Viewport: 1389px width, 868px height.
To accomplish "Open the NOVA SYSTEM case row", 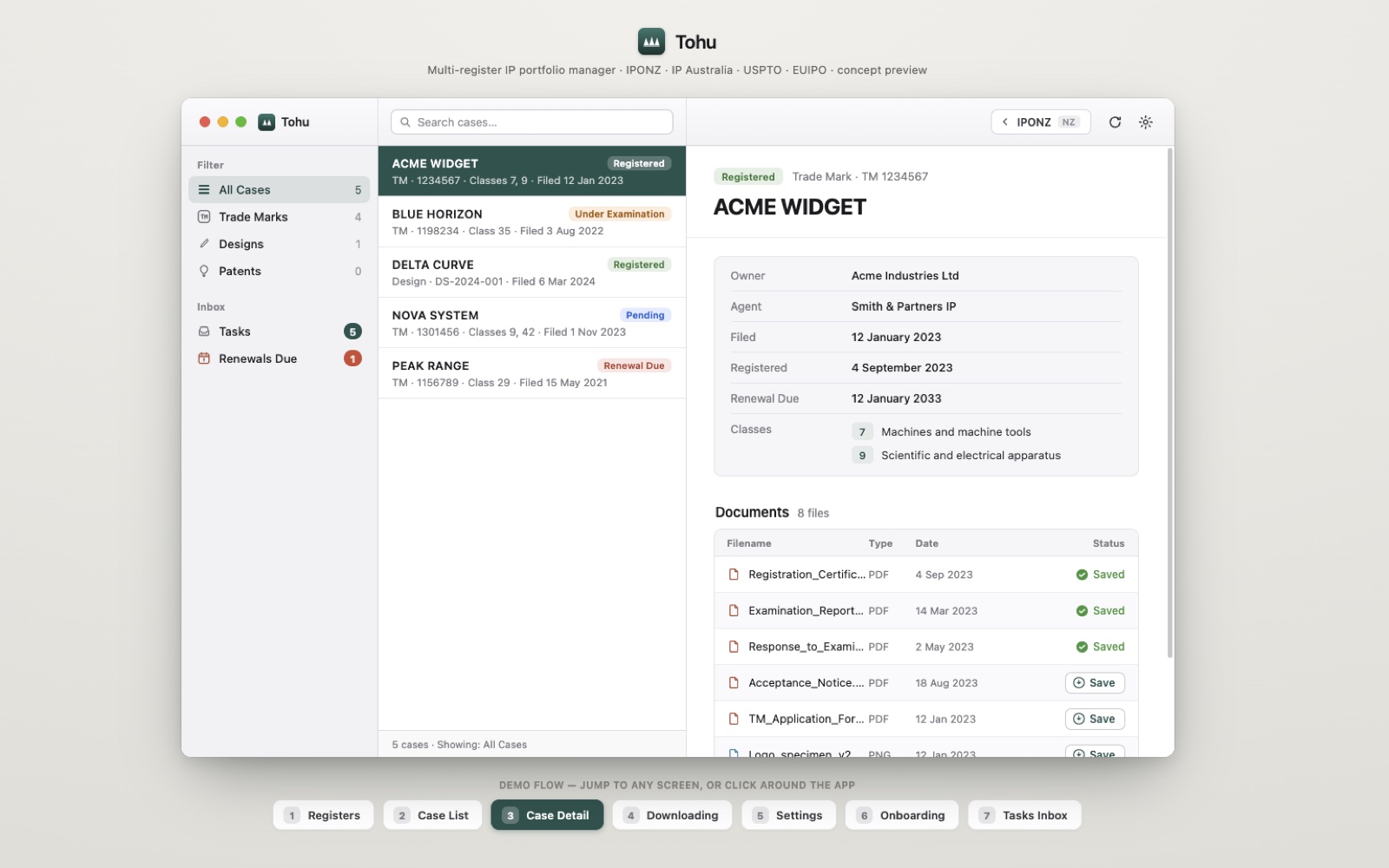I will pyautogui.click(x=531, y=323).
